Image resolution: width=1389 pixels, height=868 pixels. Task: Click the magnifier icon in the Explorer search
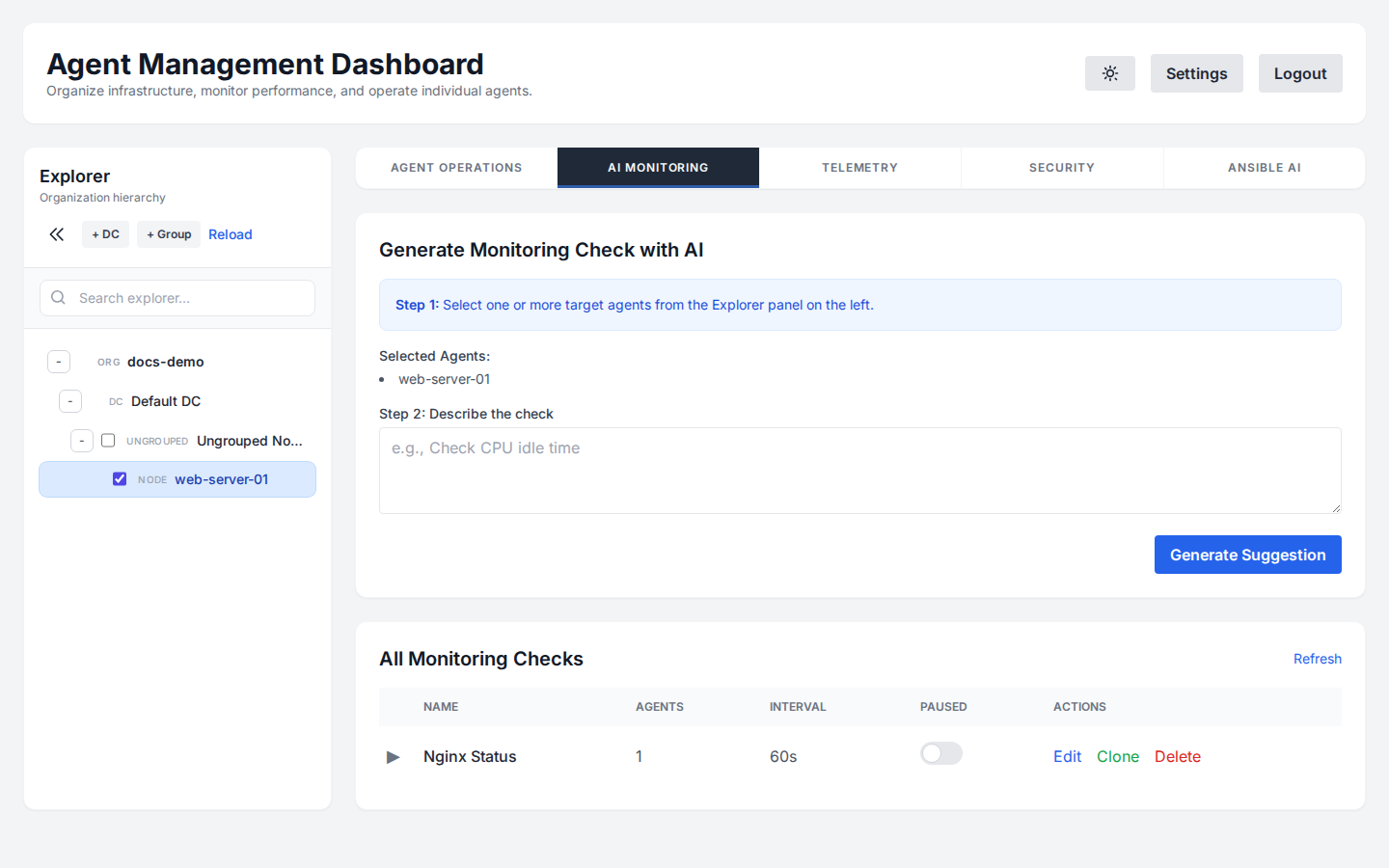(x=58, y=297)
